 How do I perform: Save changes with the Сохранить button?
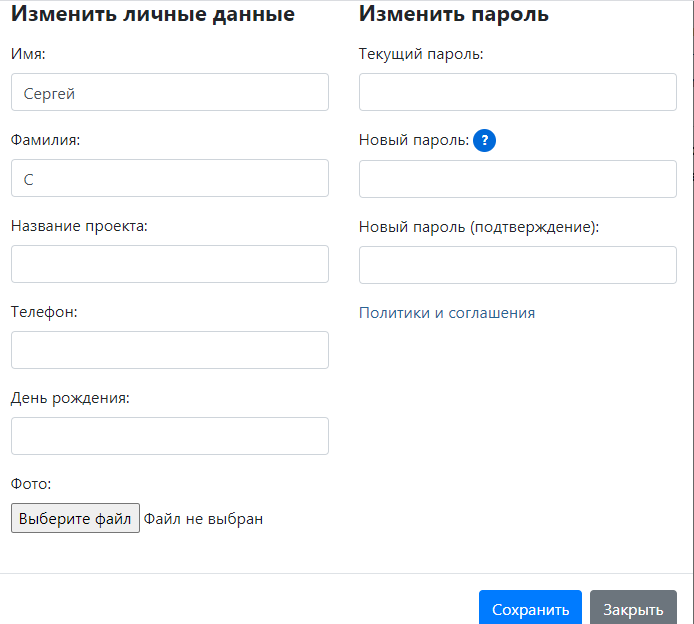[x=530, y=608]
